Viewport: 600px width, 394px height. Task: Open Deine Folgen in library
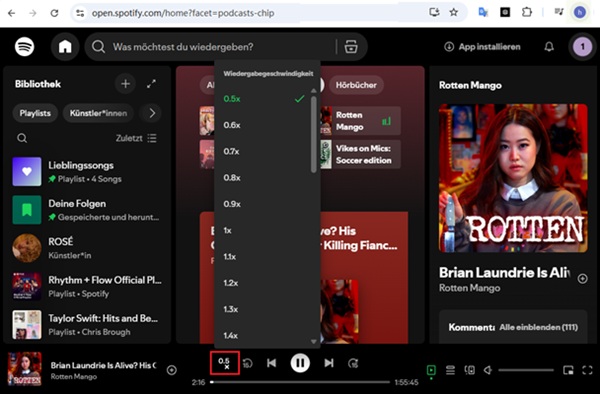[87, 210]
